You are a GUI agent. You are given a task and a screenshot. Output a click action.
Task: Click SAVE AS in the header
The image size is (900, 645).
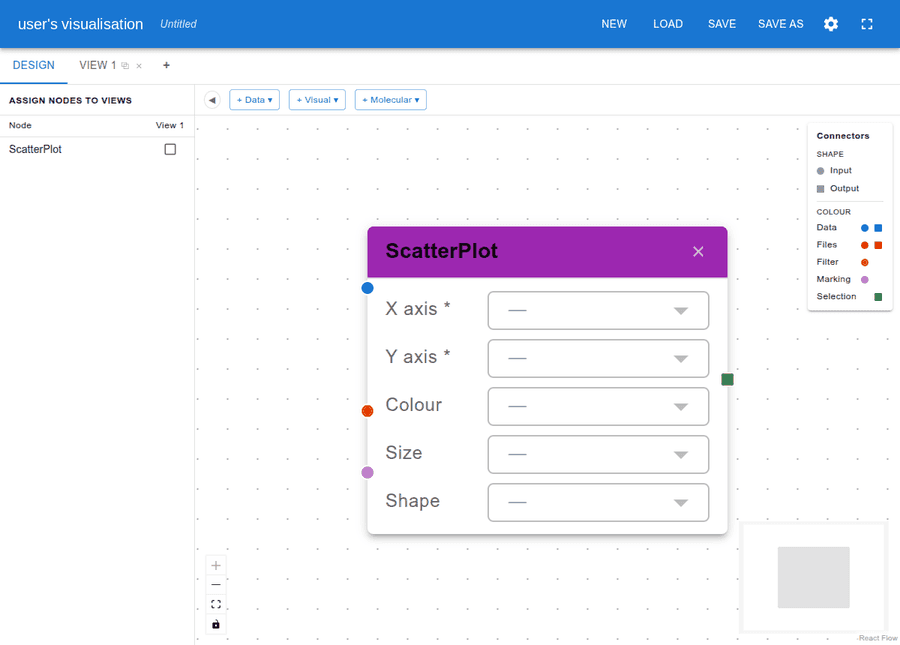pyautogui.click(x=781, y=24)
